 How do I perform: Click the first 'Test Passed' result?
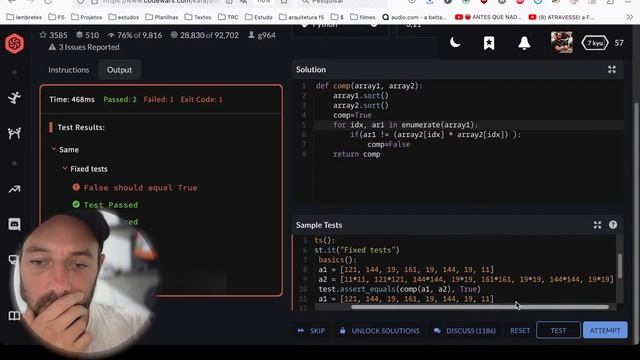pos(105,204)
